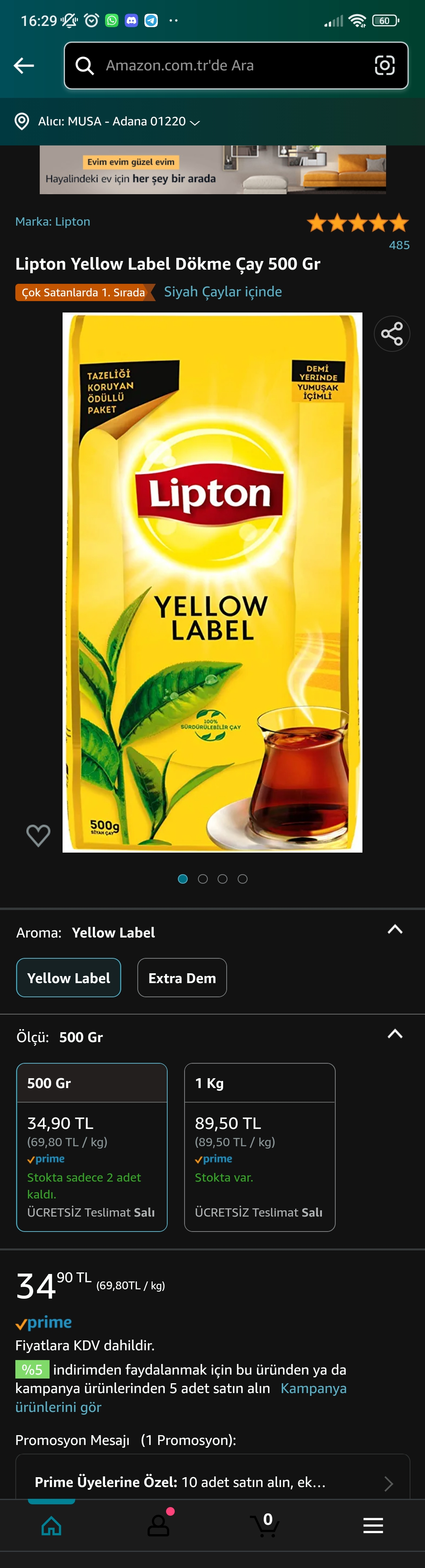Open the account profile icon
The image size is (425, 1568).
tap(159, 1524)
